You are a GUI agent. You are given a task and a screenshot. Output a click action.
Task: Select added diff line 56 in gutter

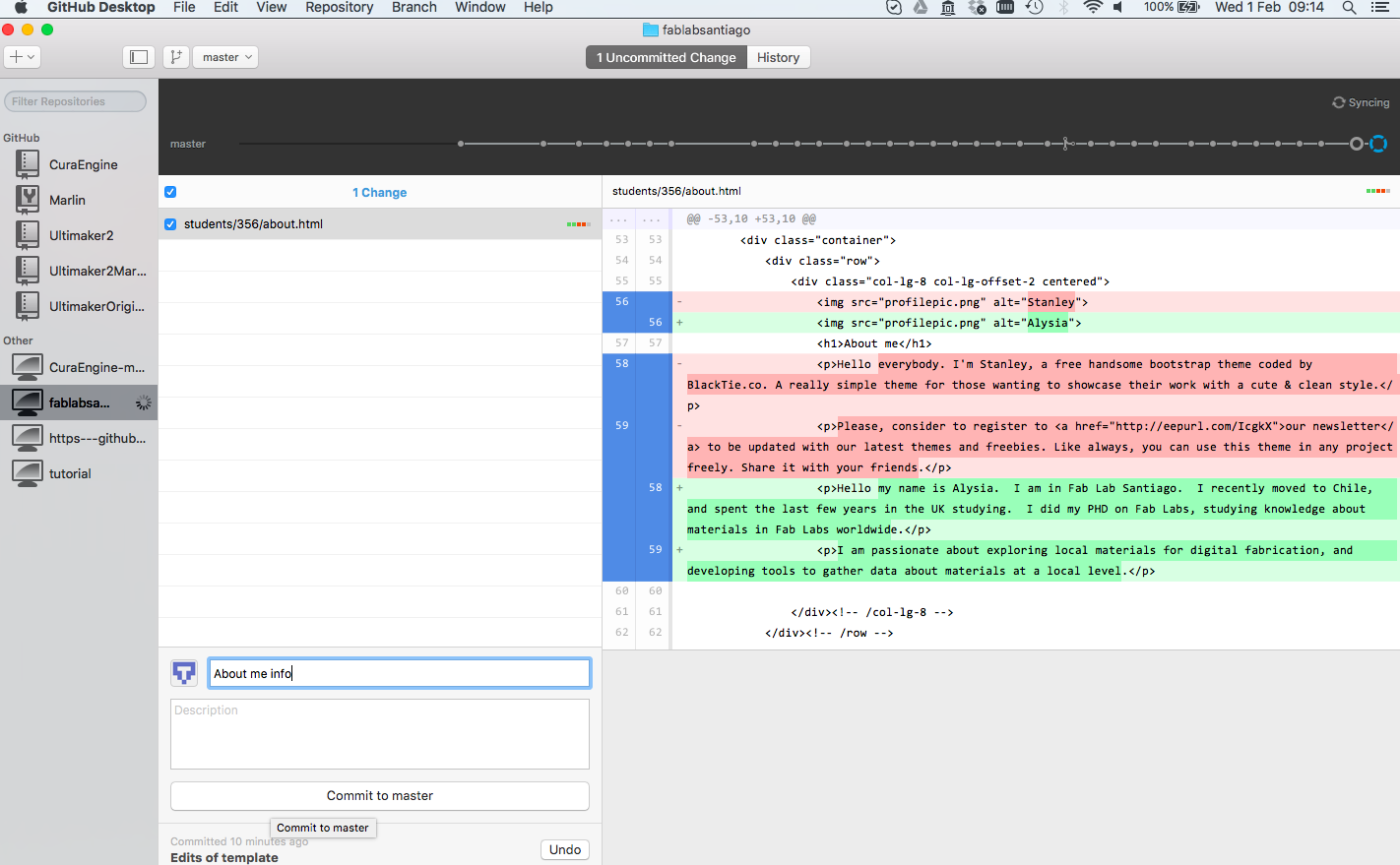click(655, 323)
